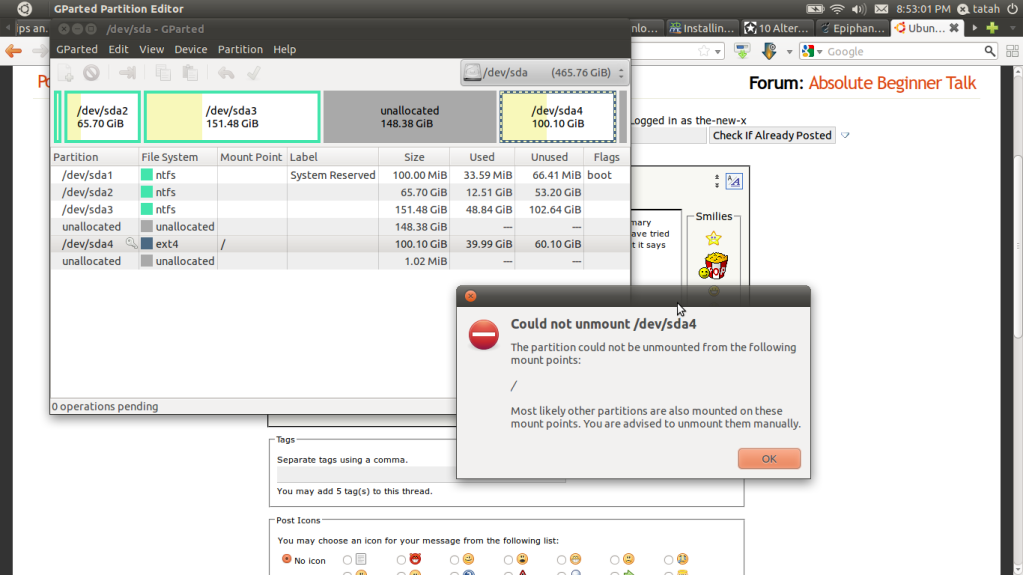Screen dimensions: 1023x575
Task: Switch to the 10 Alter... browser tab
Action: click(778, 28)
